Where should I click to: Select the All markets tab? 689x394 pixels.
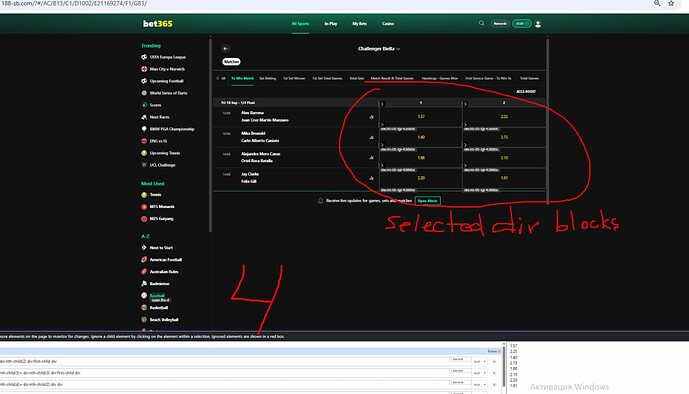click(x=221, y=78)
